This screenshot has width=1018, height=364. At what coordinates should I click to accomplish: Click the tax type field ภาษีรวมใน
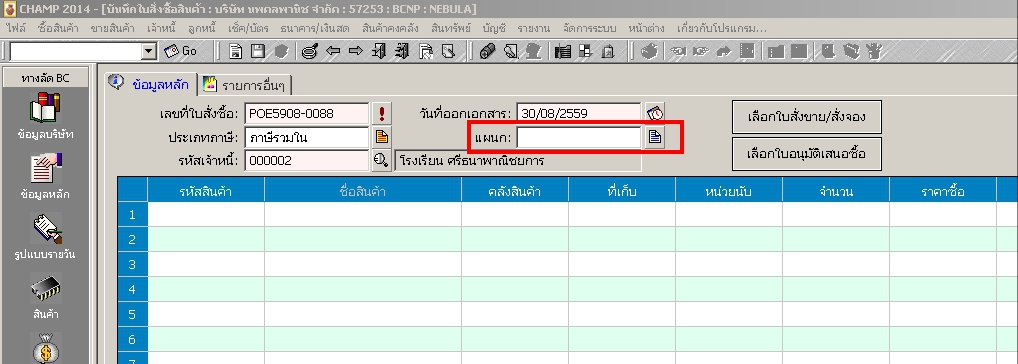[306, 137]
